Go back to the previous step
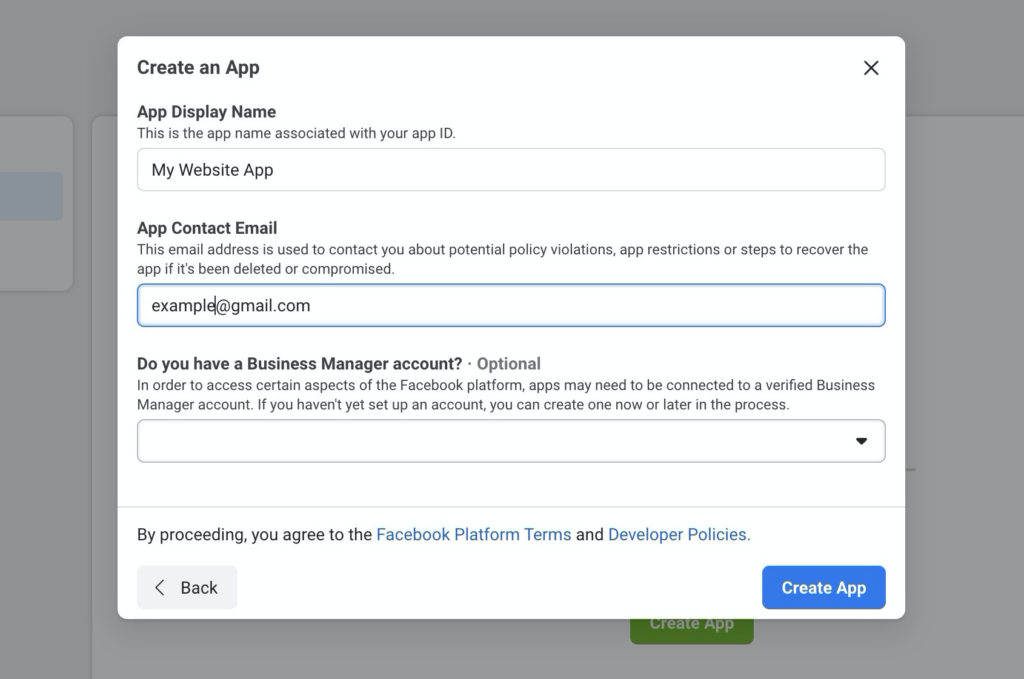Viewport: 1024px width, 679px height. pyautogui.click(x=186, y=588)
